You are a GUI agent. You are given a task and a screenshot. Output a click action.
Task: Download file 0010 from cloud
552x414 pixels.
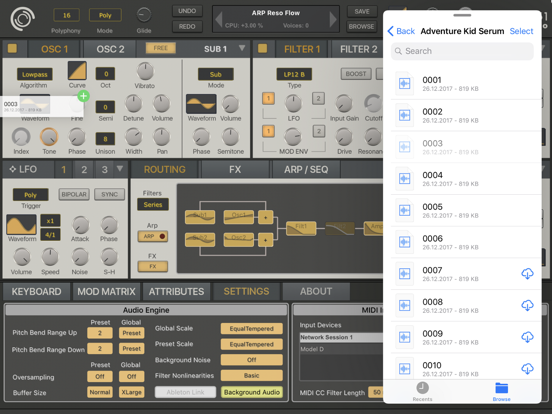(x=527, y=369)
